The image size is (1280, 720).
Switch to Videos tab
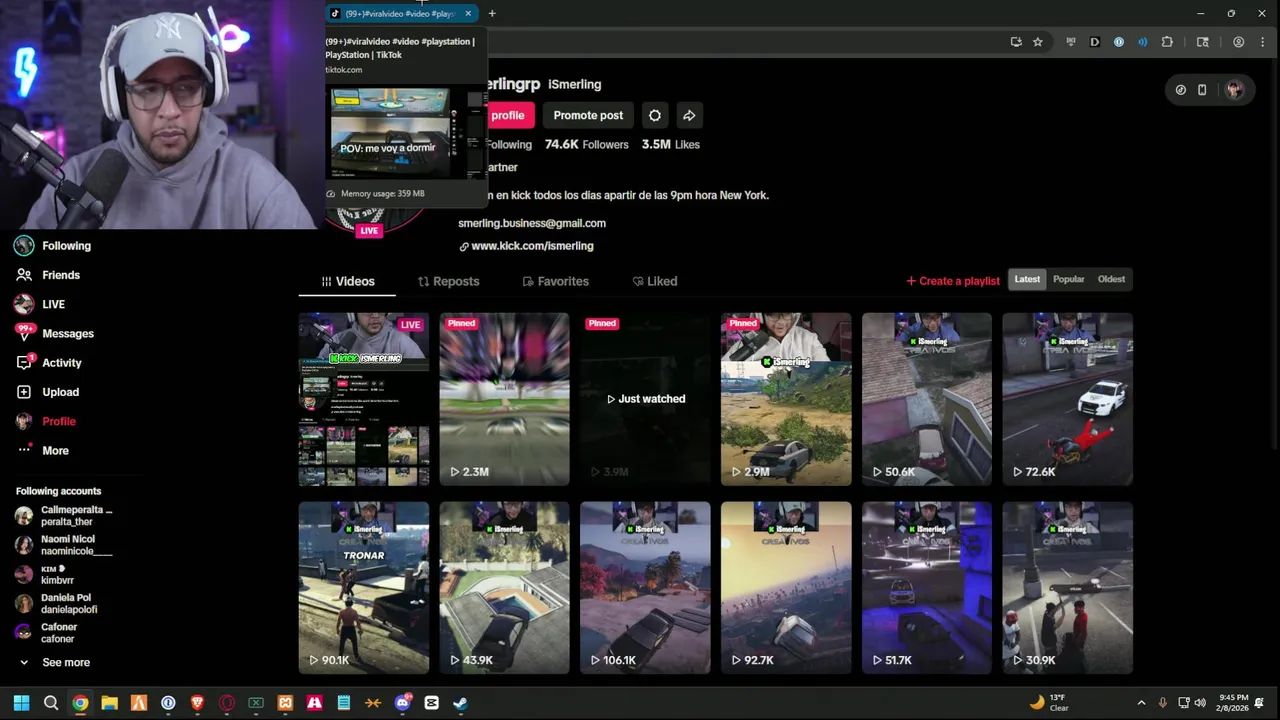coord(347,281)
